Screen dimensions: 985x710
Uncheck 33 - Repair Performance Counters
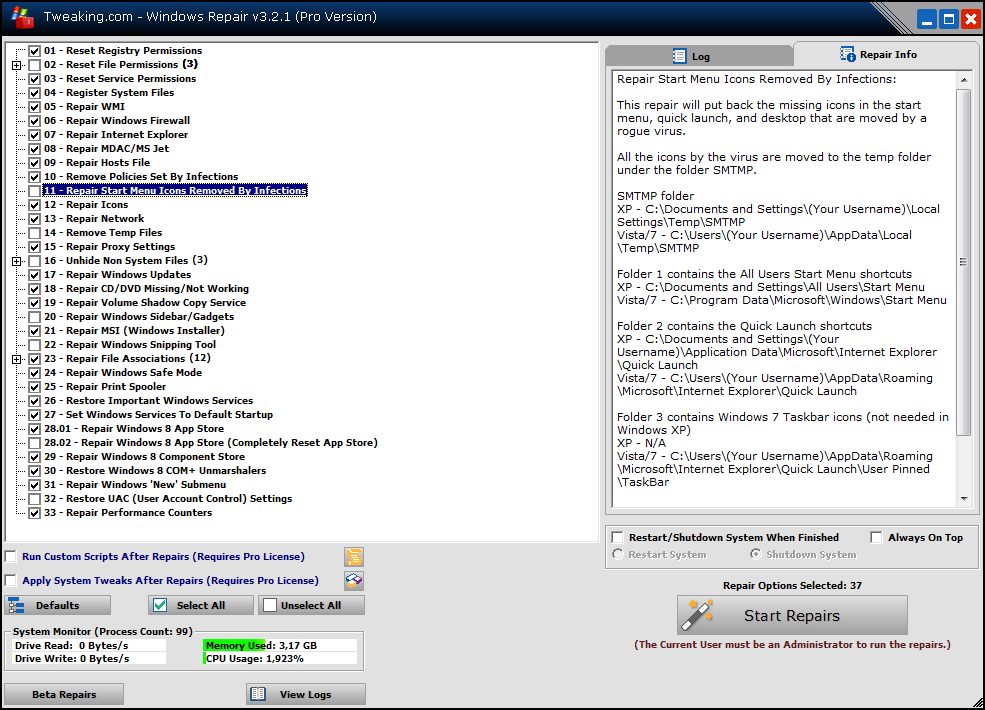click(35, 513)
